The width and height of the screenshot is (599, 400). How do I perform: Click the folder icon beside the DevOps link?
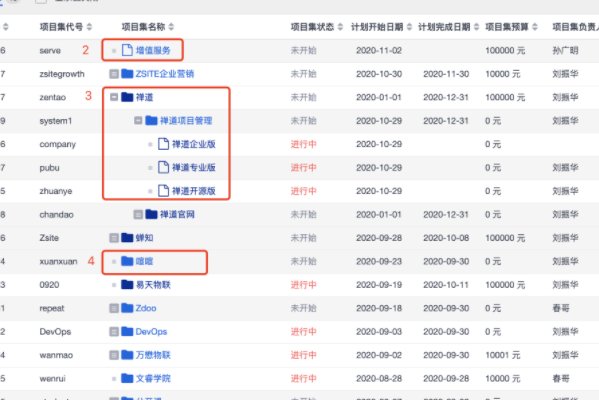pos(127,331)
